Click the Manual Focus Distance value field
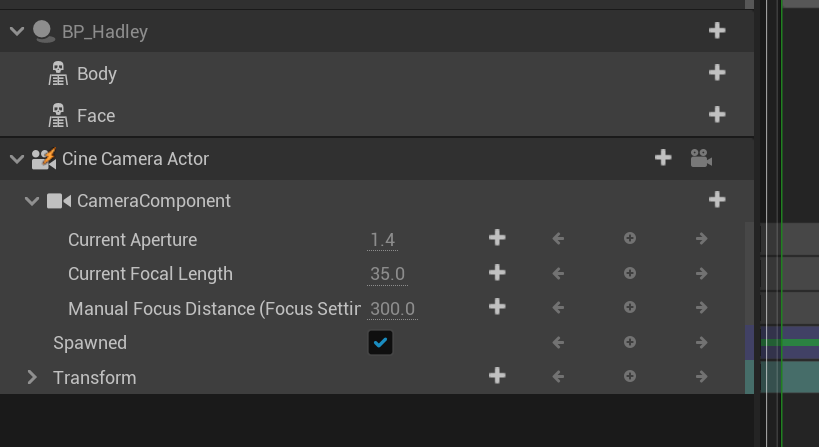This screenshot has height=447, width=819. pyautogui.click(x=392, y=309)
